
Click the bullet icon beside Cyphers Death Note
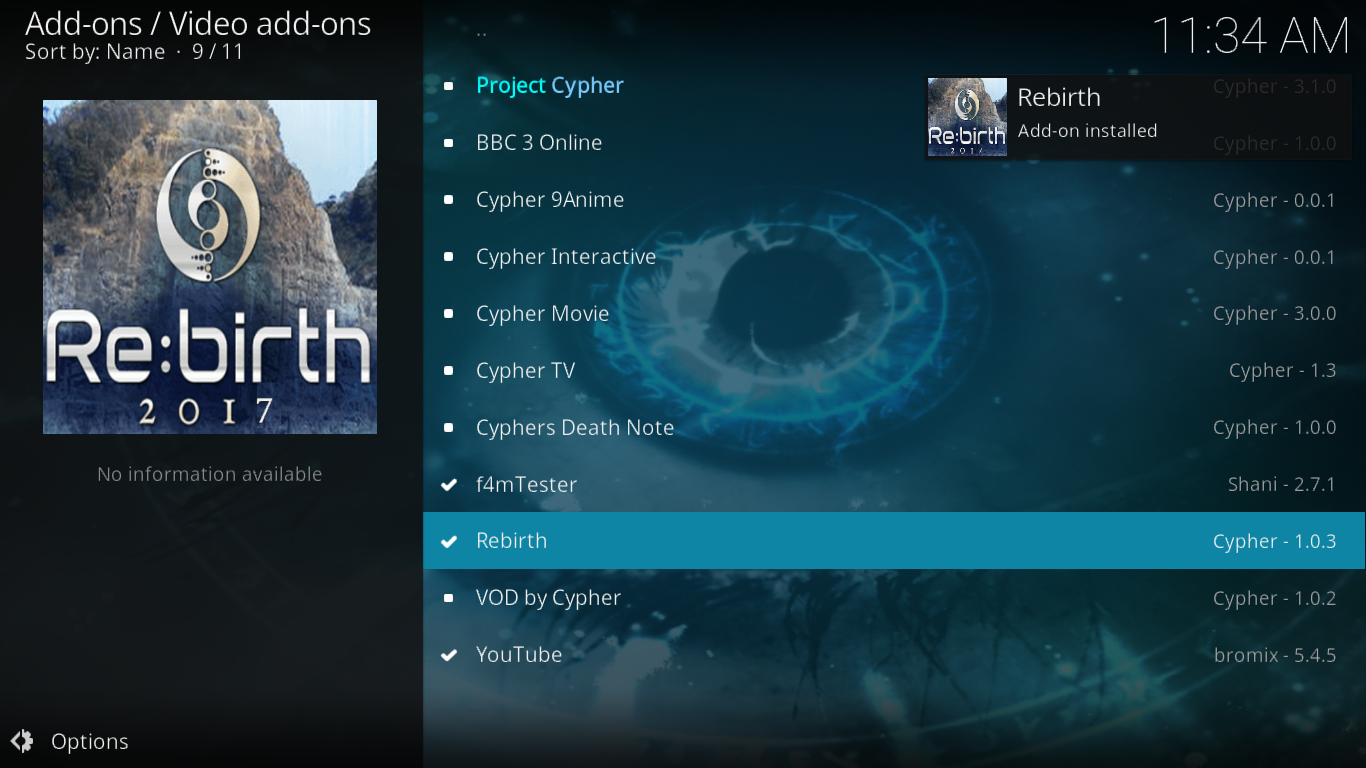(449, 428)
